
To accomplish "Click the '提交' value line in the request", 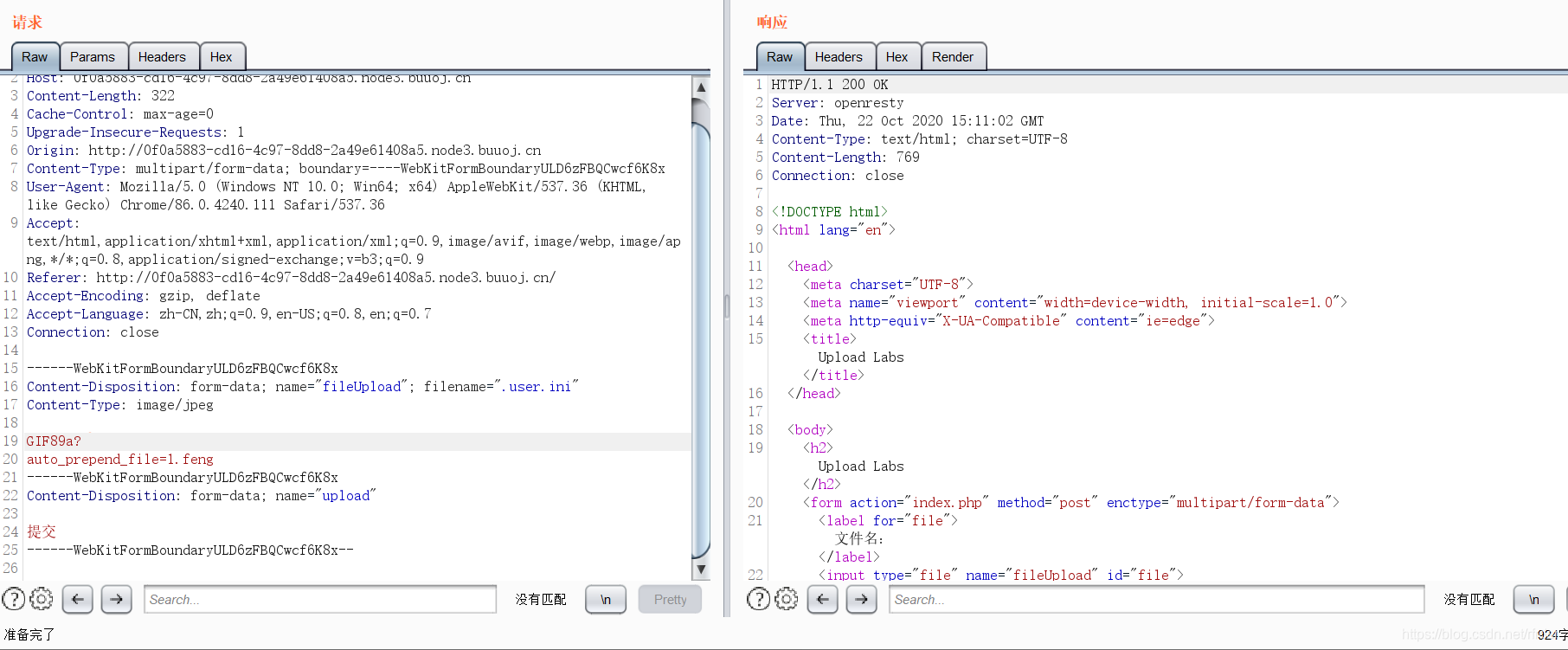I will click(x=42, y=532).
